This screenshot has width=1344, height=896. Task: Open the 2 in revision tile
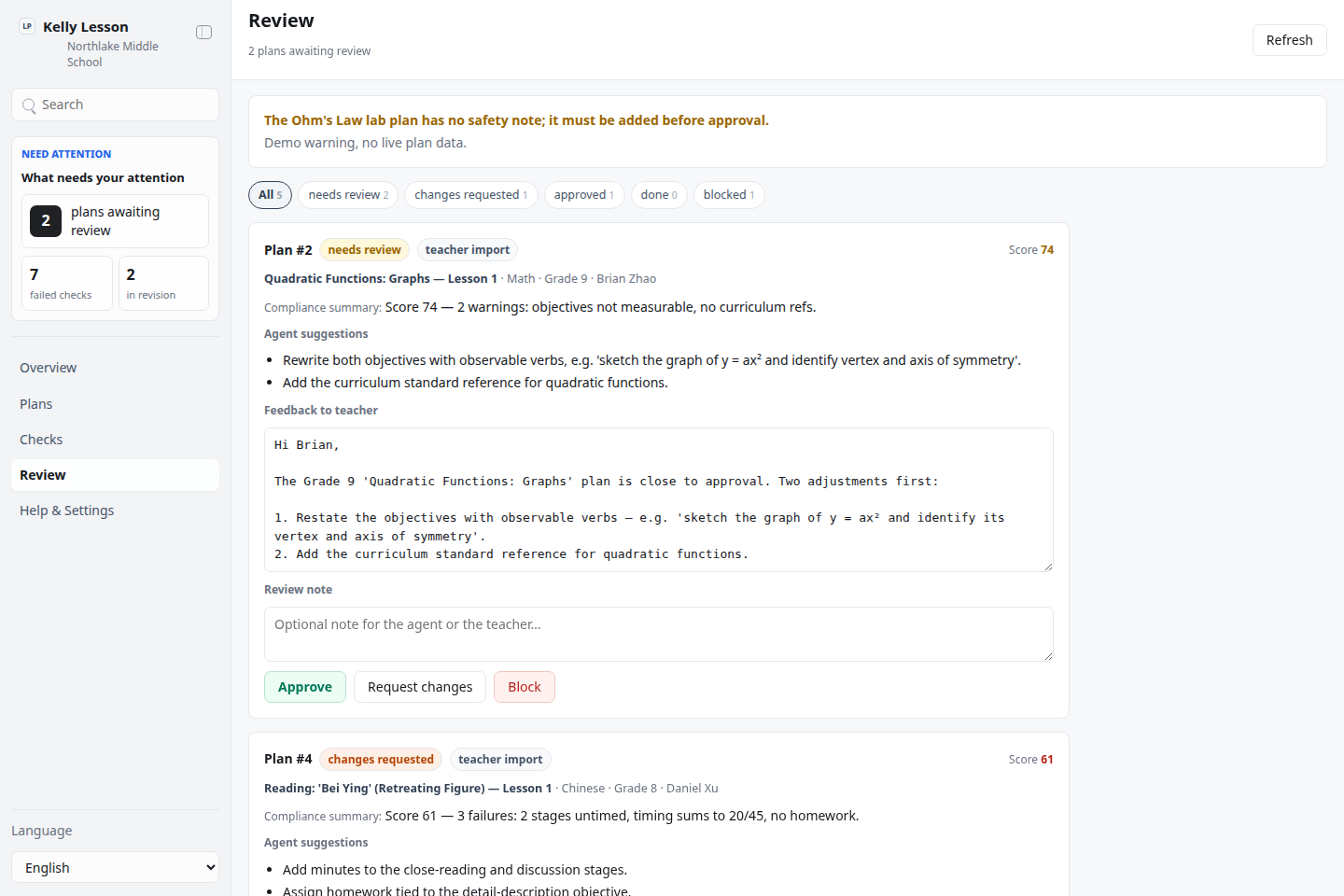pyautogui.click(x=163, y=283)
